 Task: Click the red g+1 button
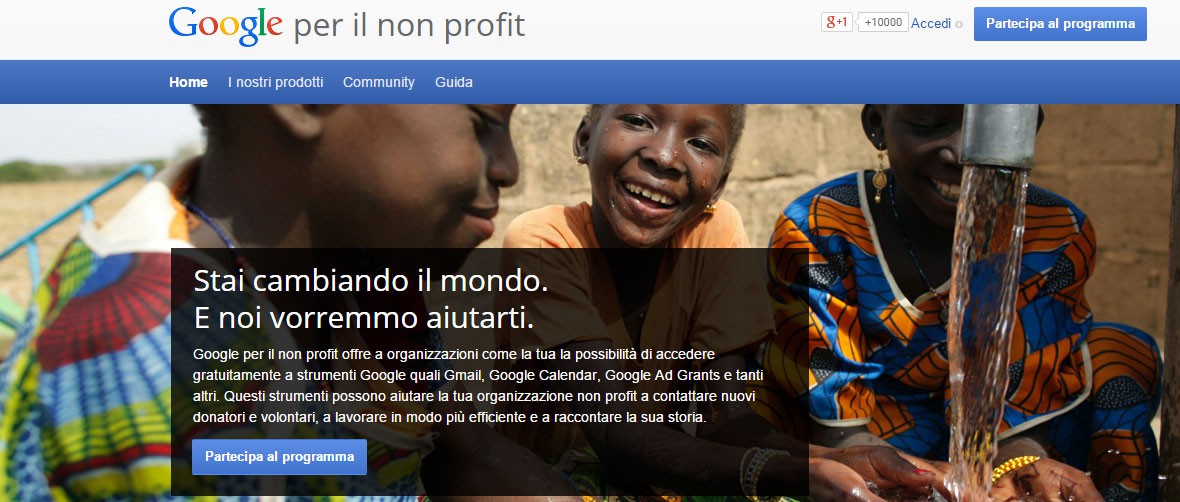pyautogui.click(x=837, y=23)
